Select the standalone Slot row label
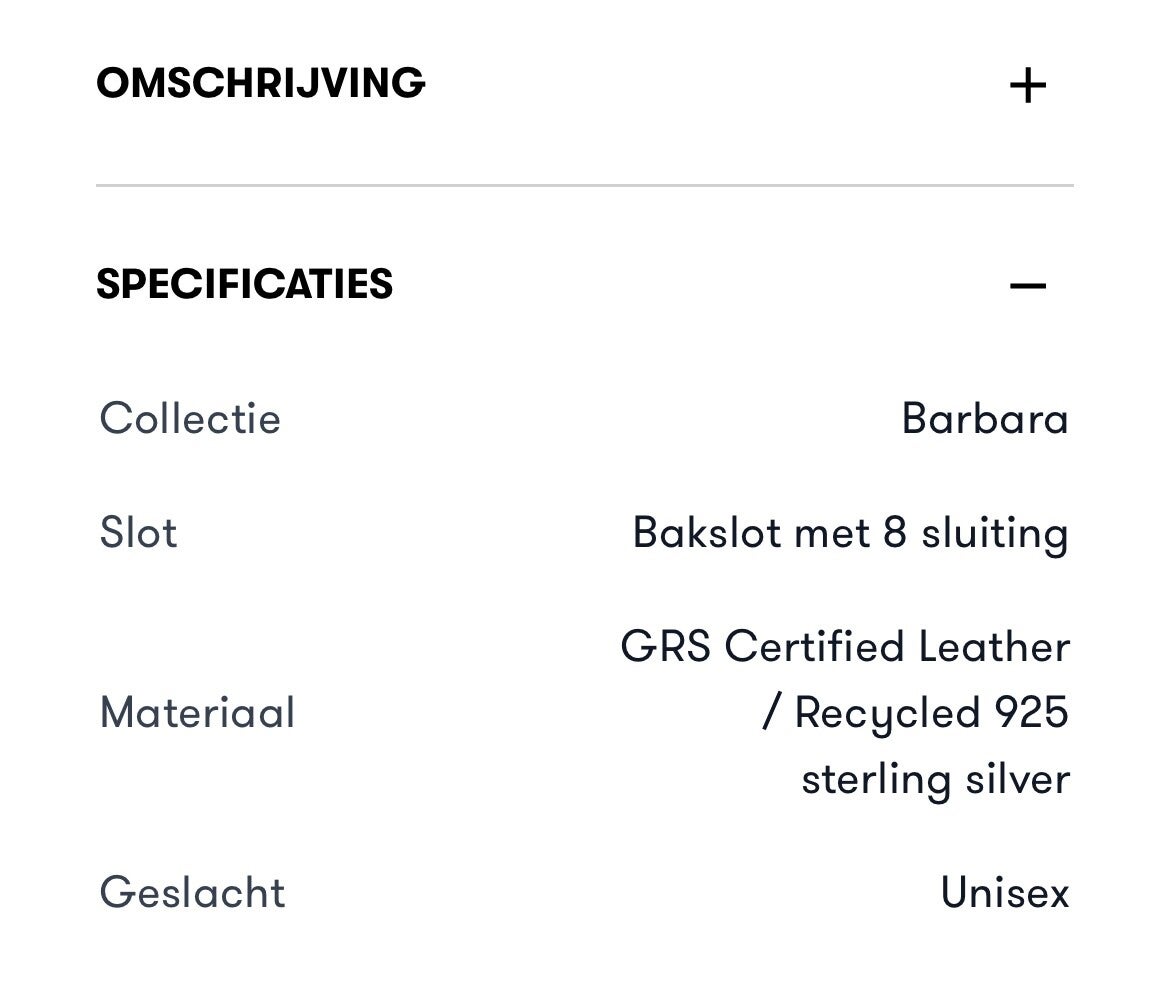The image size is (1154, 1007). coord(138,533)
